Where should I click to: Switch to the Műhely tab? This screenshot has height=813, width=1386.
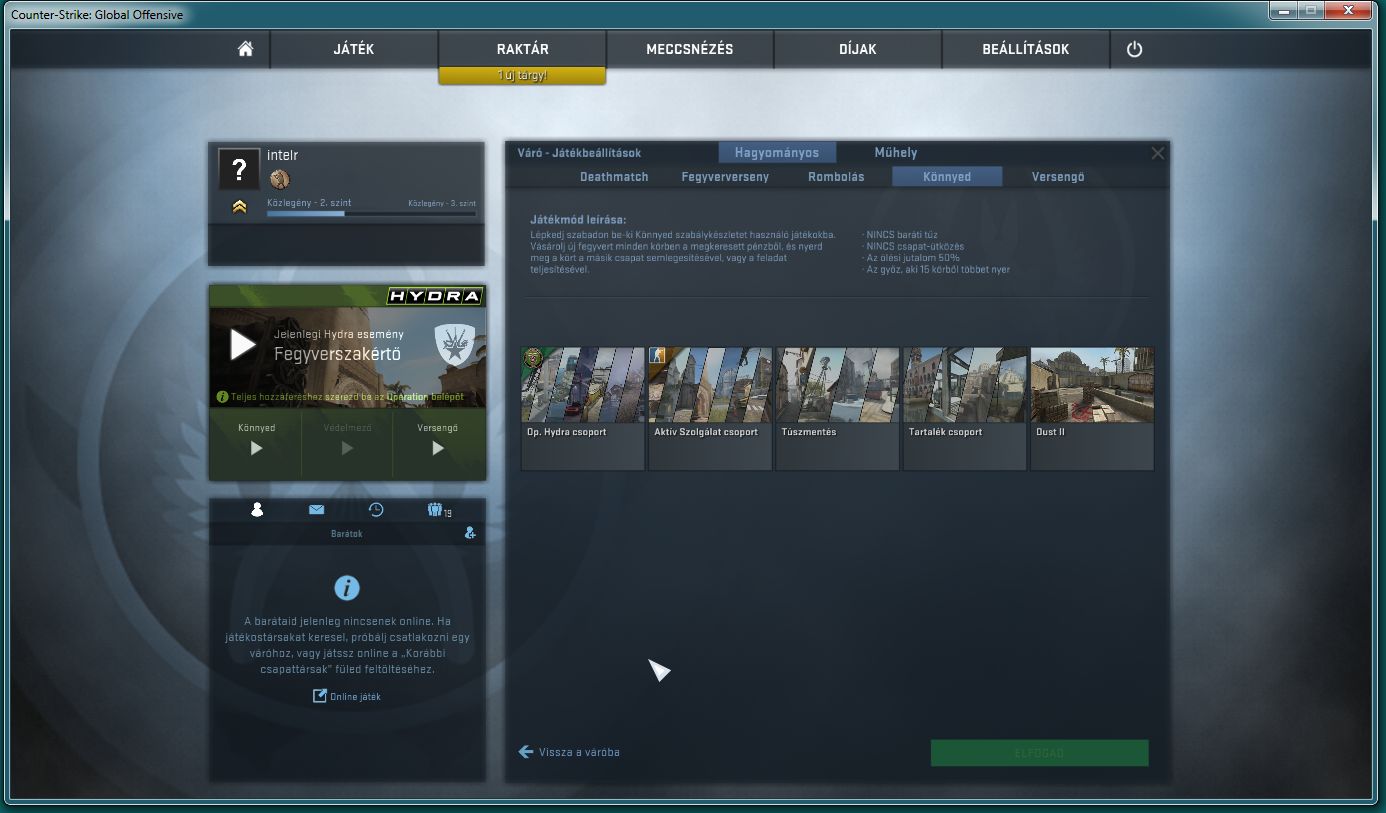point(896,153)
